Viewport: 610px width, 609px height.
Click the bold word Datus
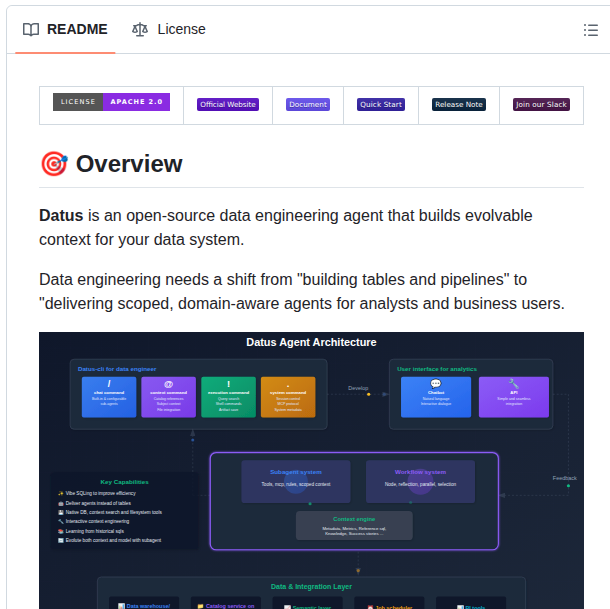61,216
